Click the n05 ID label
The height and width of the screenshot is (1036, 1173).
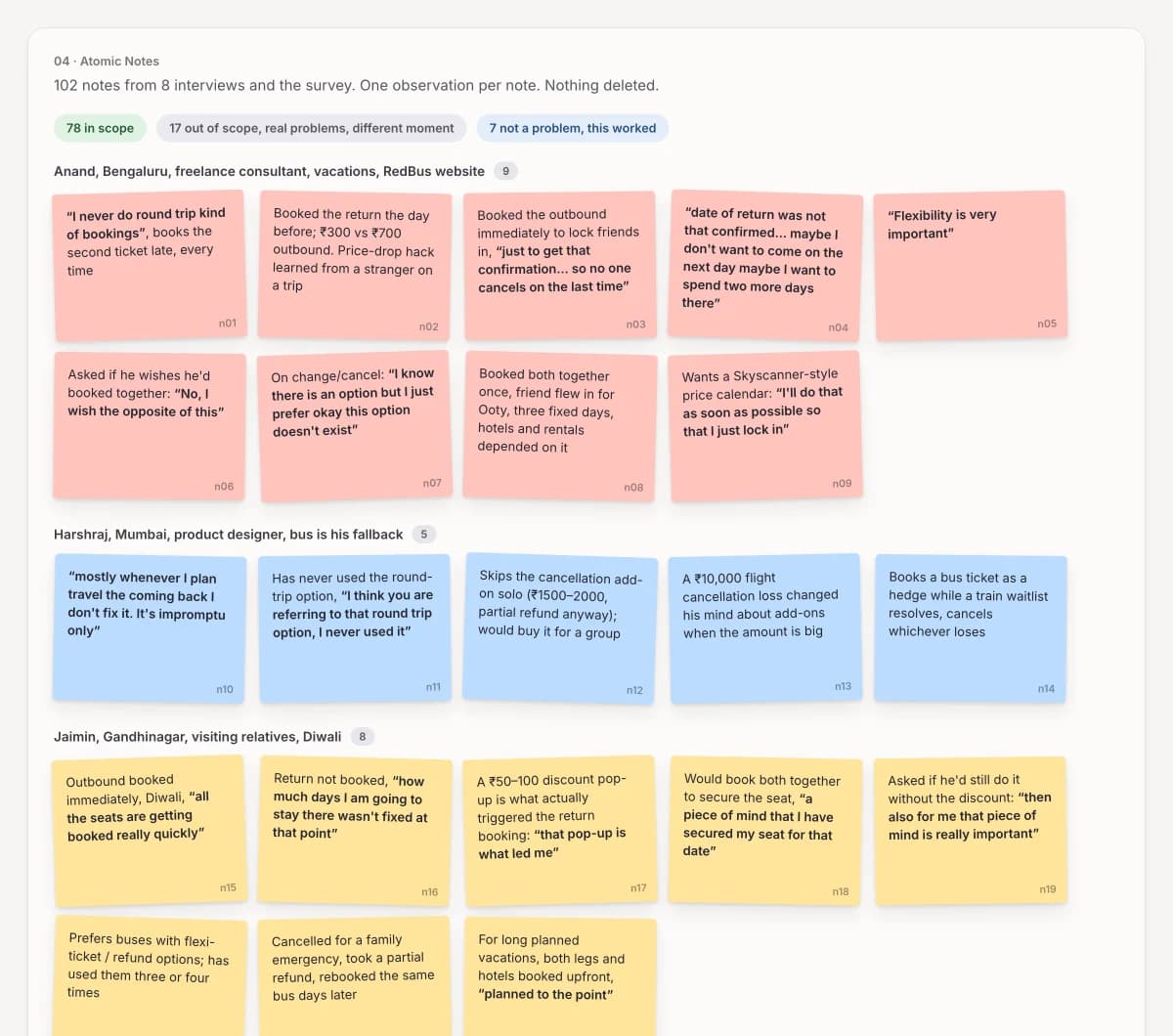click(x=1047, y=324)
